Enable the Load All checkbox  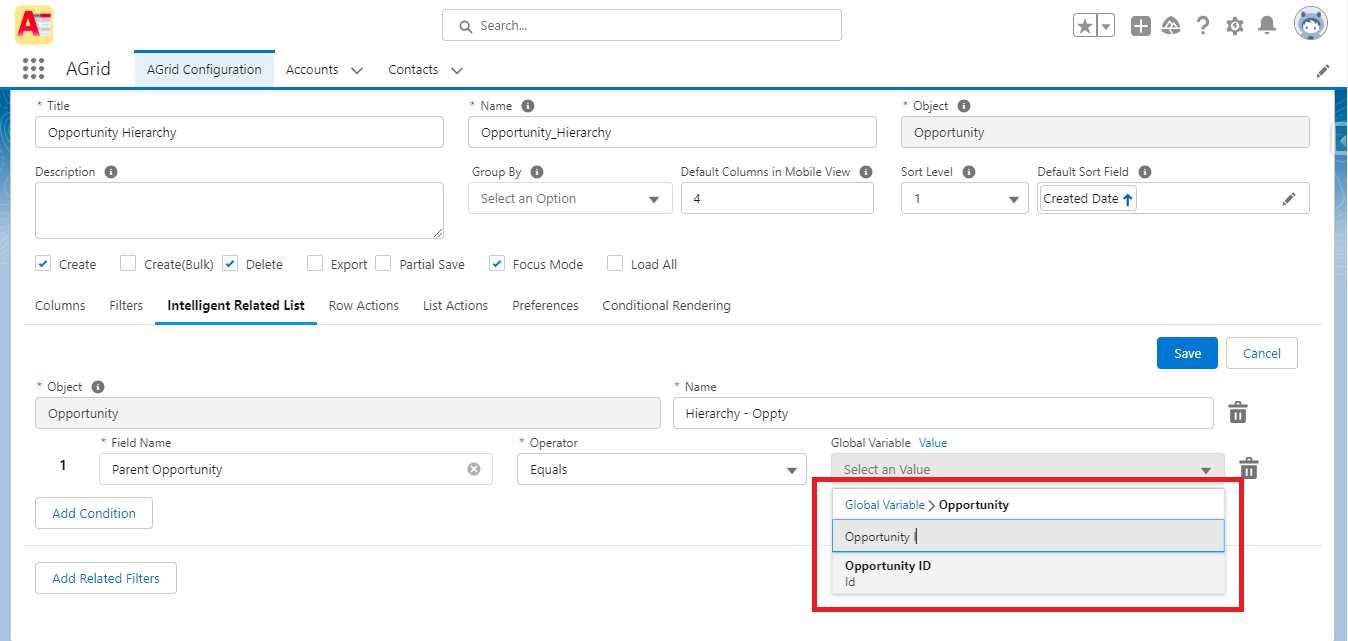(615, 264)
